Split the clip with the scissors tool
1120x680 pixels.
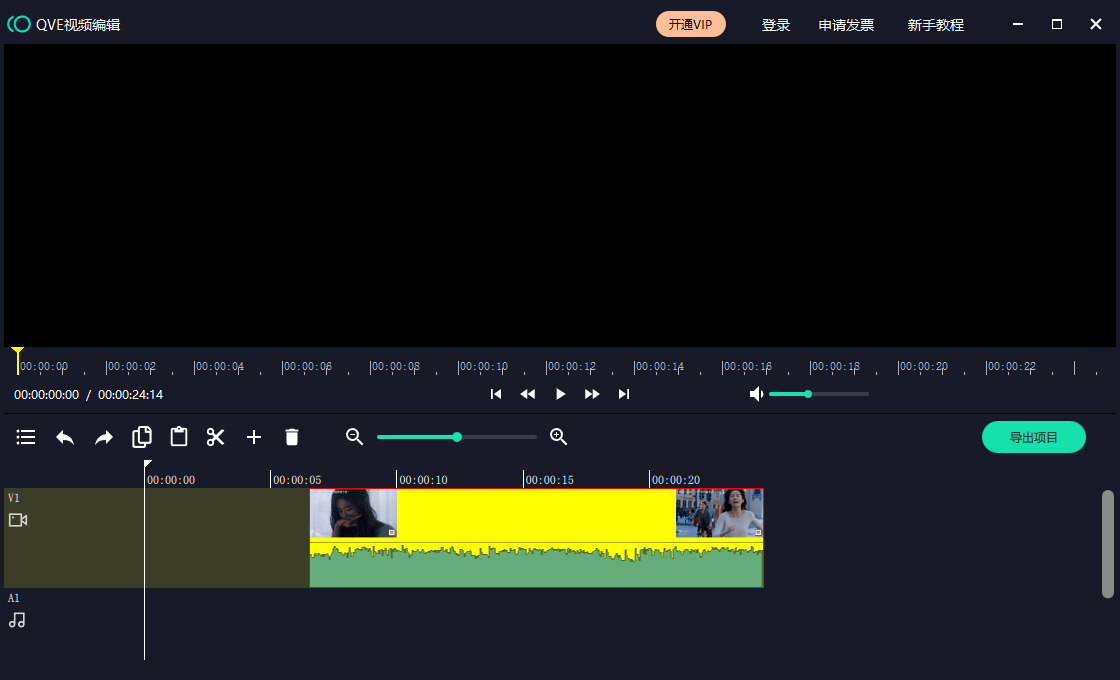click(216, 437)
